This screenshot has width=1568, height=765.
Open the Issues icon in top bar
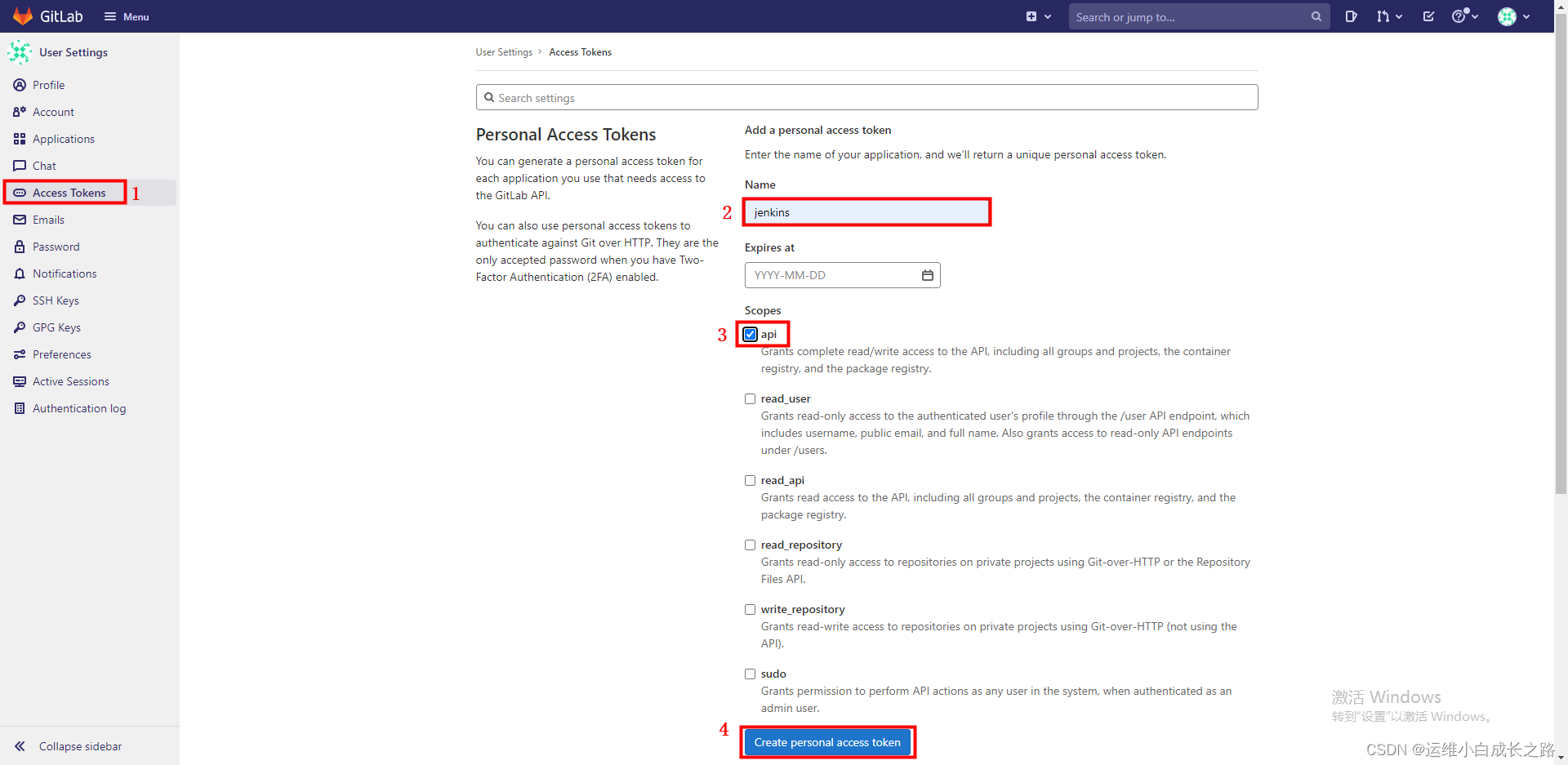pos(1351,16)
